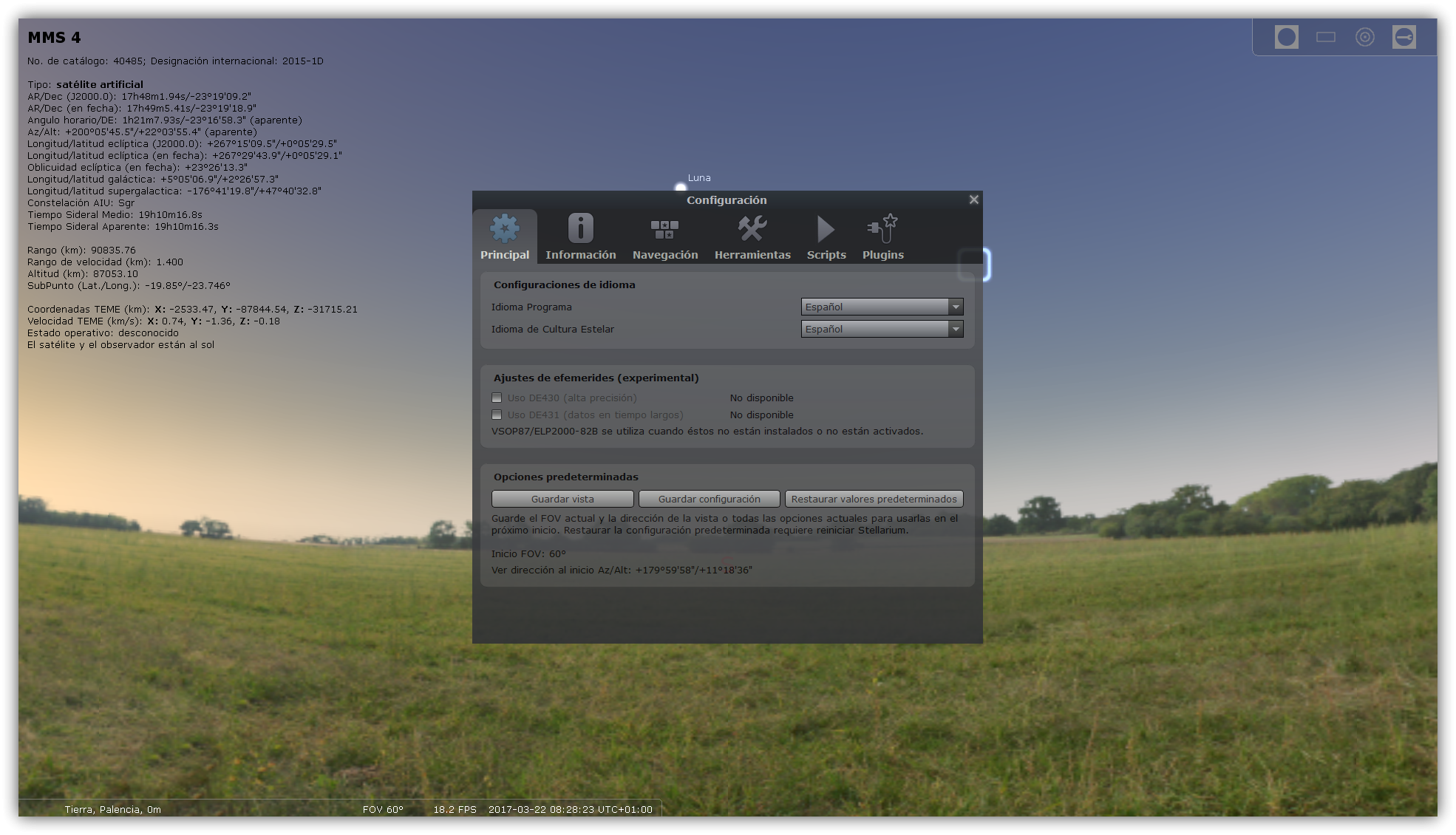Click the Guardar configuración button
Viewport: 1456px width, 835px height.
click(x=709, y=499)
